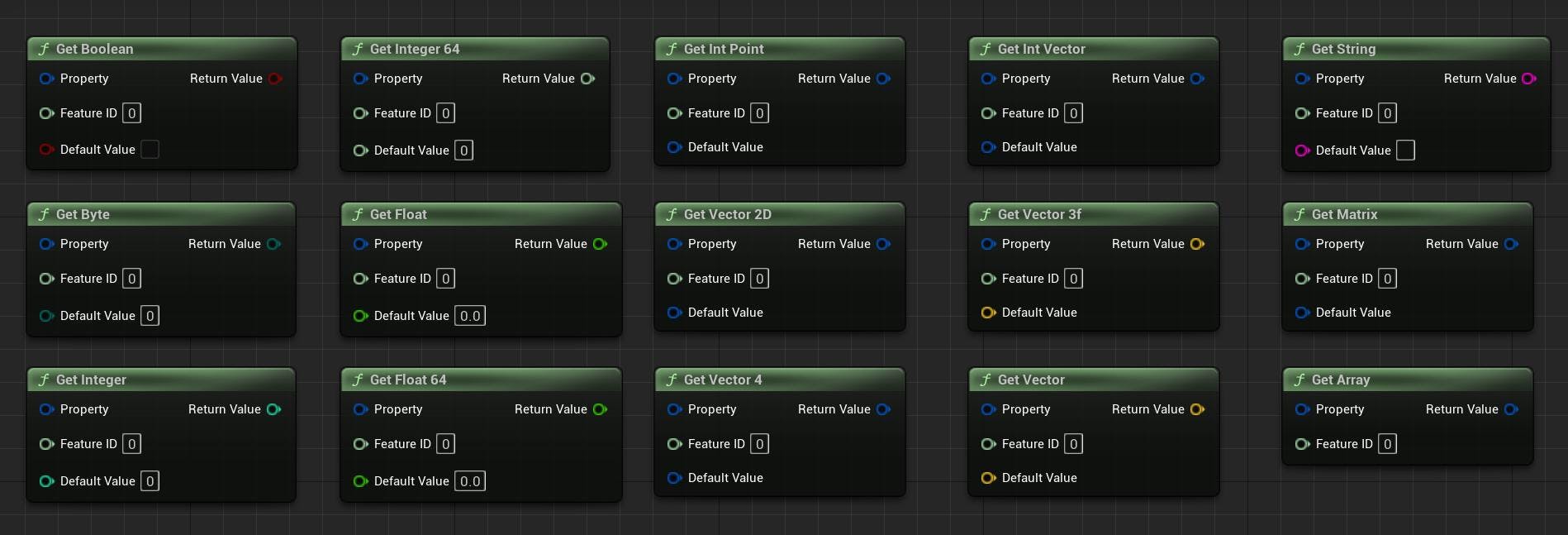Screen dimensions: 1568x535
Task: Click Default Value pin on Get Matrix node
Action: tap(1302, 313)
